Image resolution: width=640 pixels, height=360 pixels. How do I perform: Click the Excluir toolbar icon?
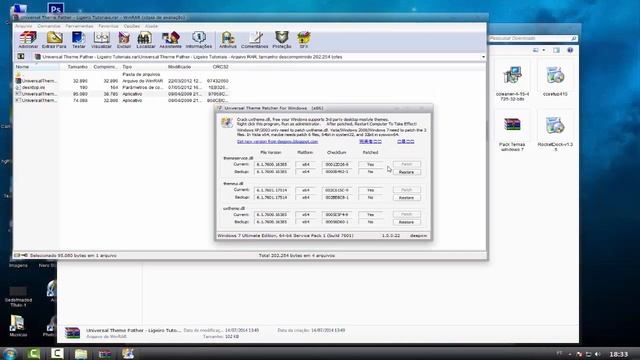click(124, 40)
